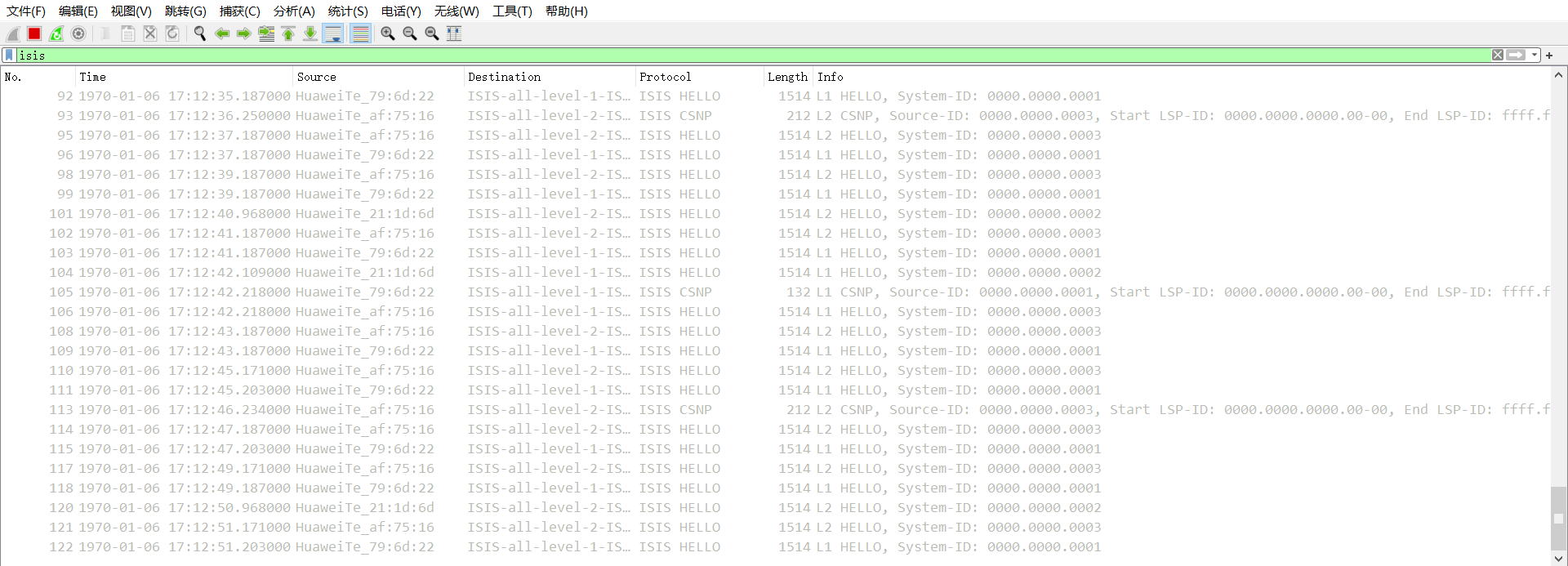This screenshot has width=1568, height=566.
Task: Click scrollbar down arrow of packet list
Action: click(x=1558, y=559)
